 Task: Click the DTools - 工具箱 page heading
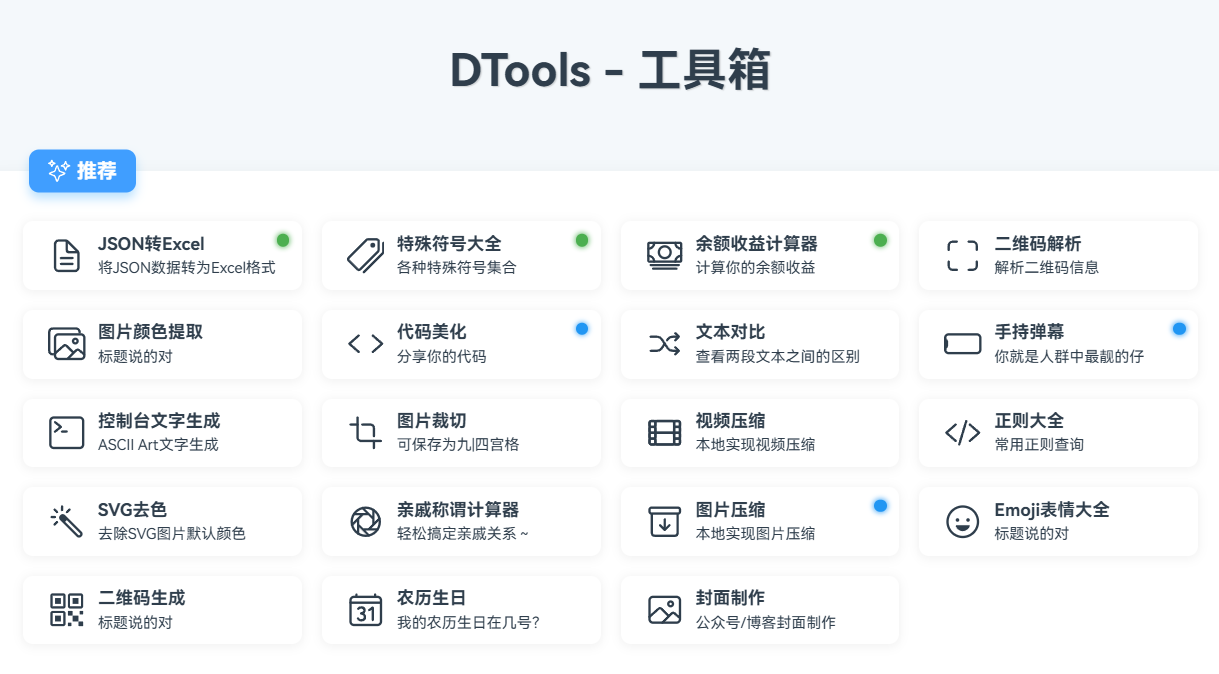[x=610, y=71]
